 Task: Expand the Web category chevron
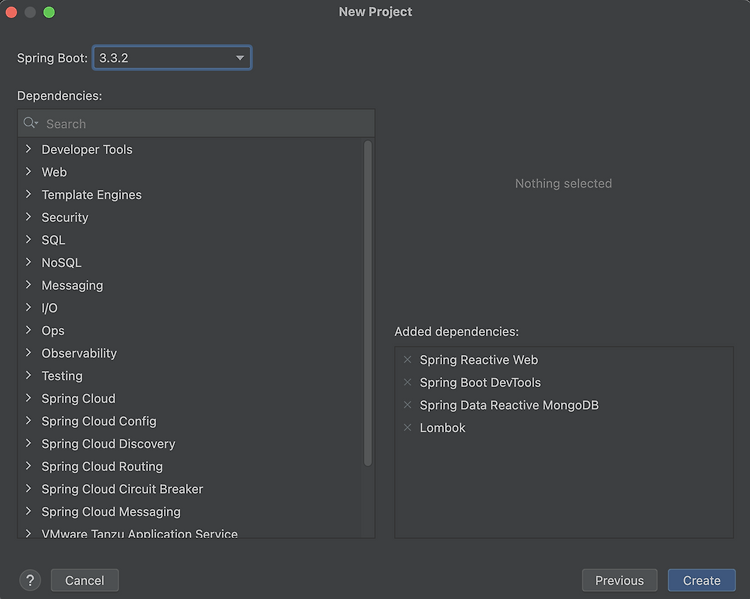click(28, 171)
